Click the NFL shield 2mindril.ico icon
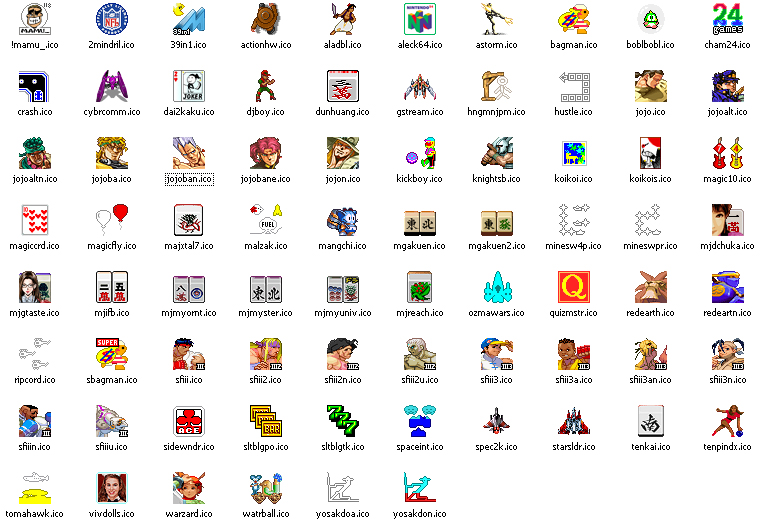This screenshot has height=528, width=768. point(112,19)
